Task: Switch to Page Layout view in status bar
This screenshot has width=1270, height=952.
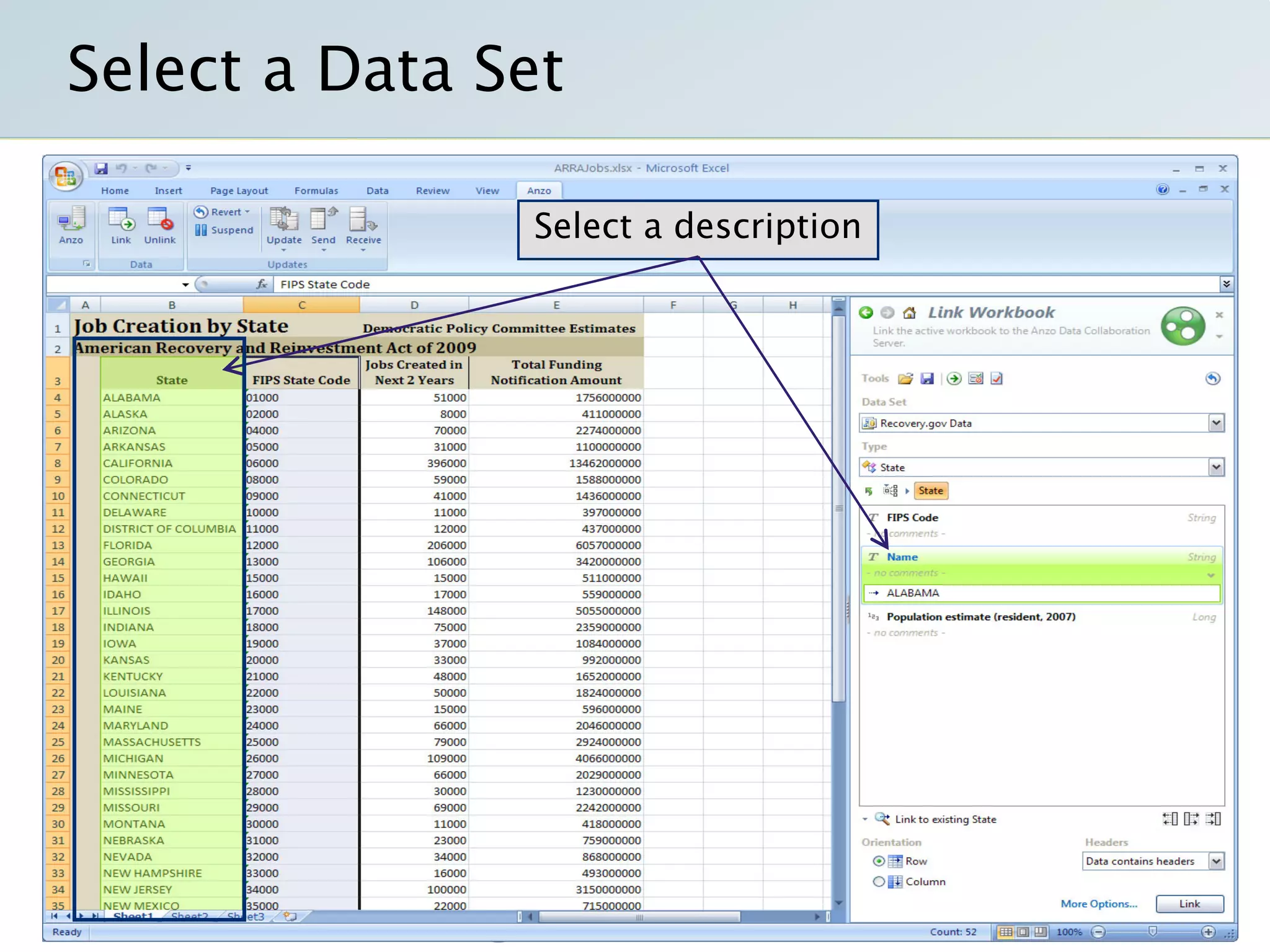Action: click(1023, 932)
